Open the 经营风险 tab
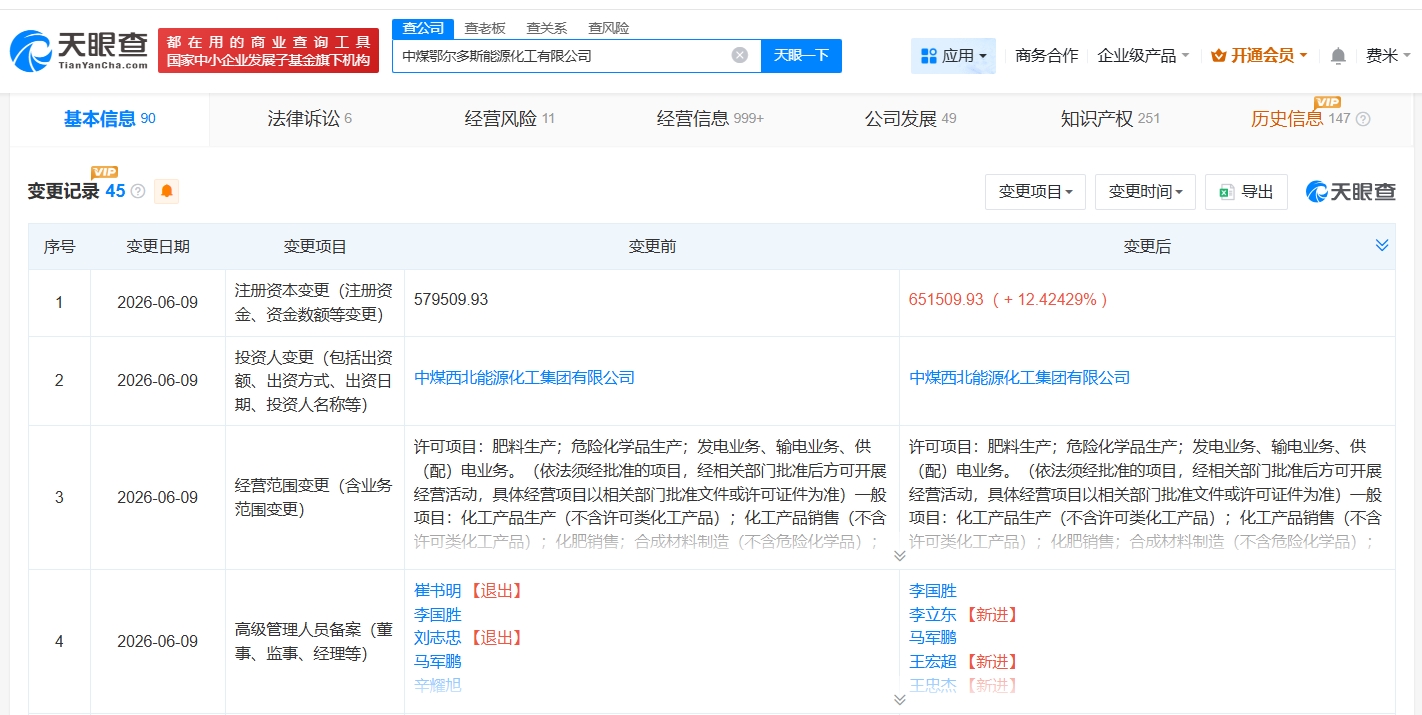Image resolution: width=1422 pixels, height=715 pixels. click(x=510, y=119)
